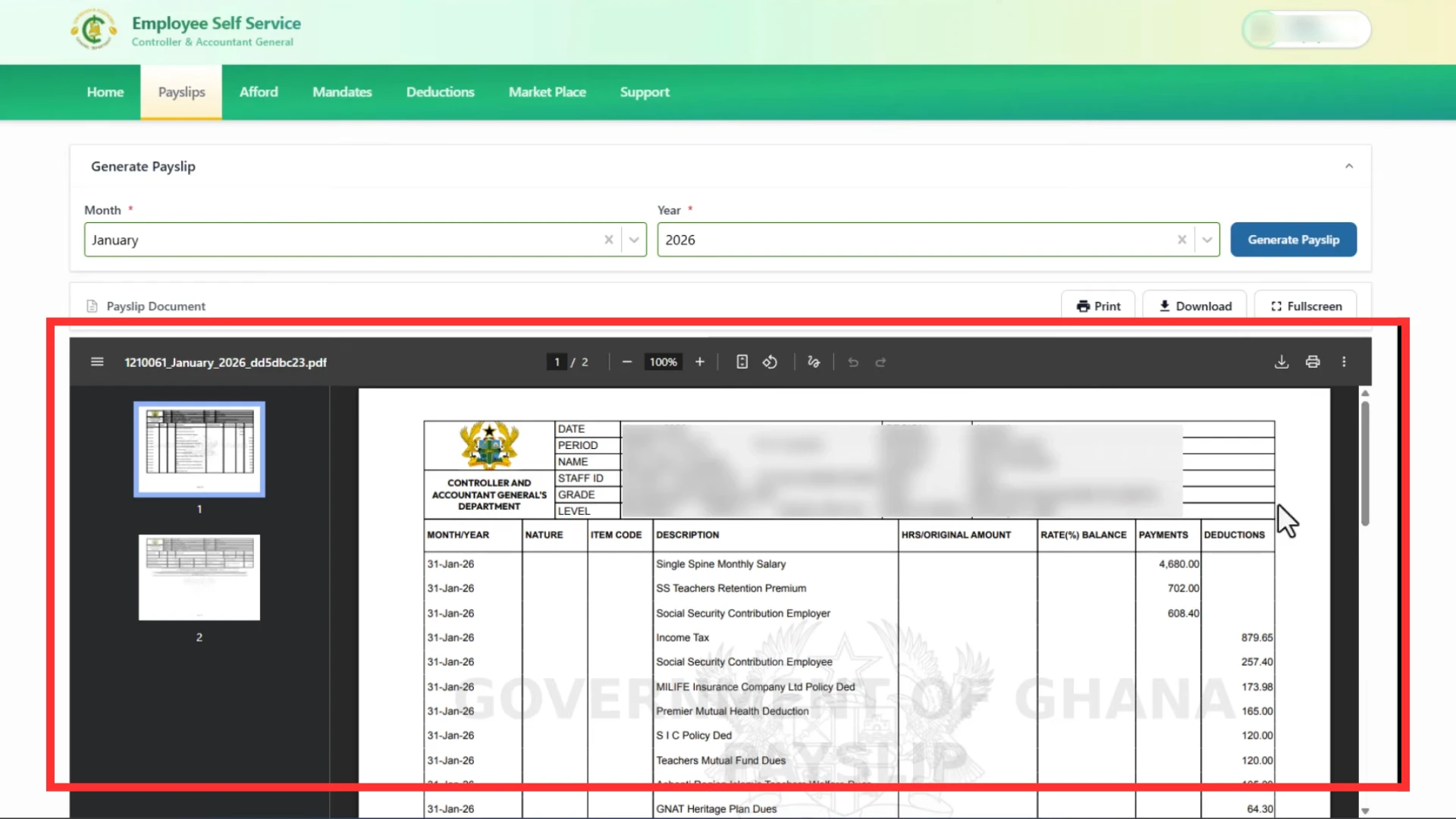Click the redo icon in PDF toolbar

coord(880,362)
